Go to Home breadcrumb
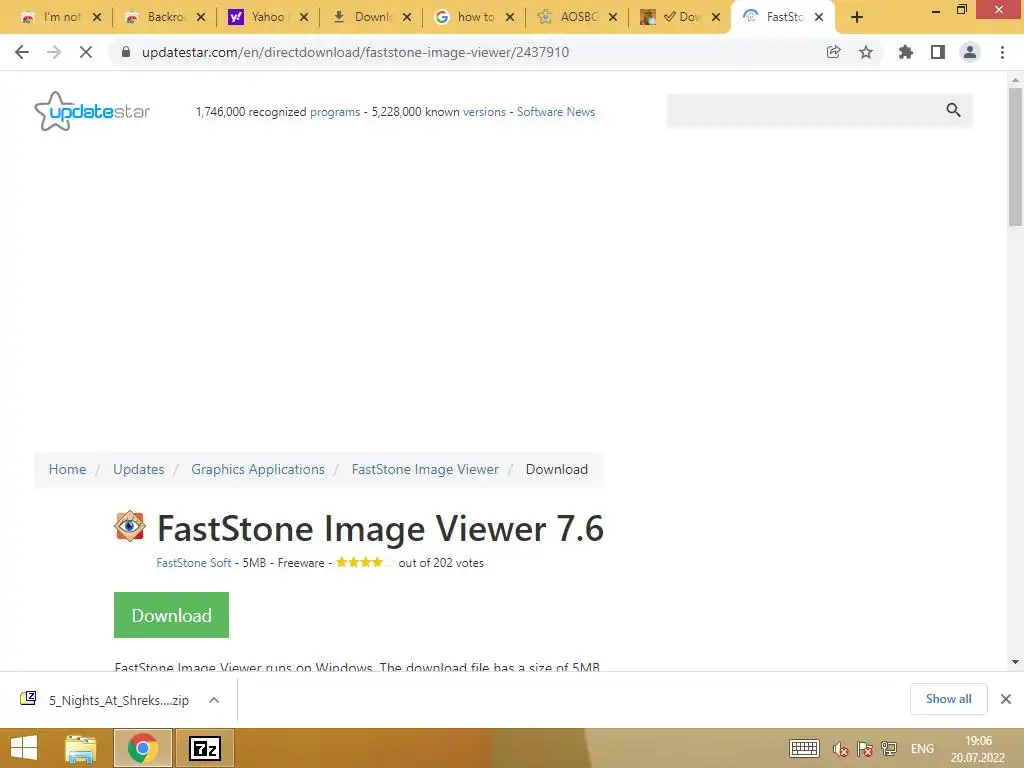The width and height of the screenshot is (1024, 768). point(67,469)
